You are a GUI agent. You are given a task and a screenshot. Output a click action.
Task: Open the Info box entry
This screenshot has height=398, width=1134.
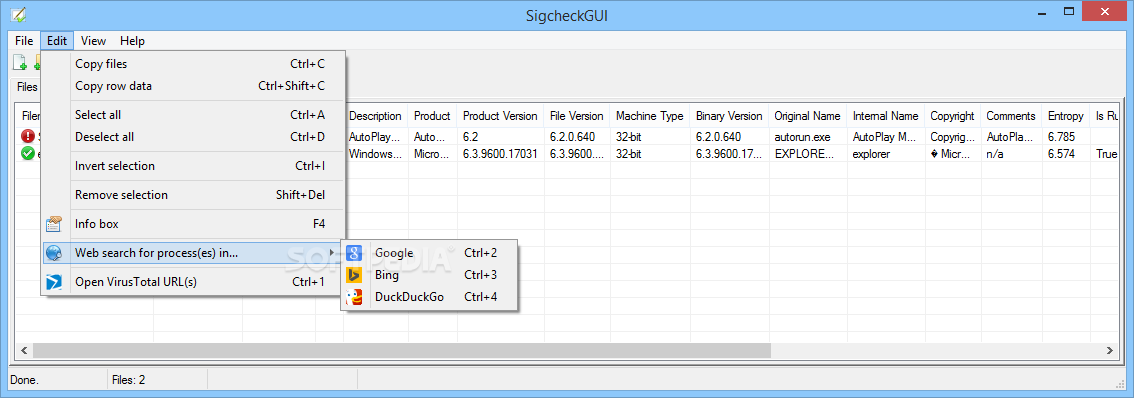(193, 224)
